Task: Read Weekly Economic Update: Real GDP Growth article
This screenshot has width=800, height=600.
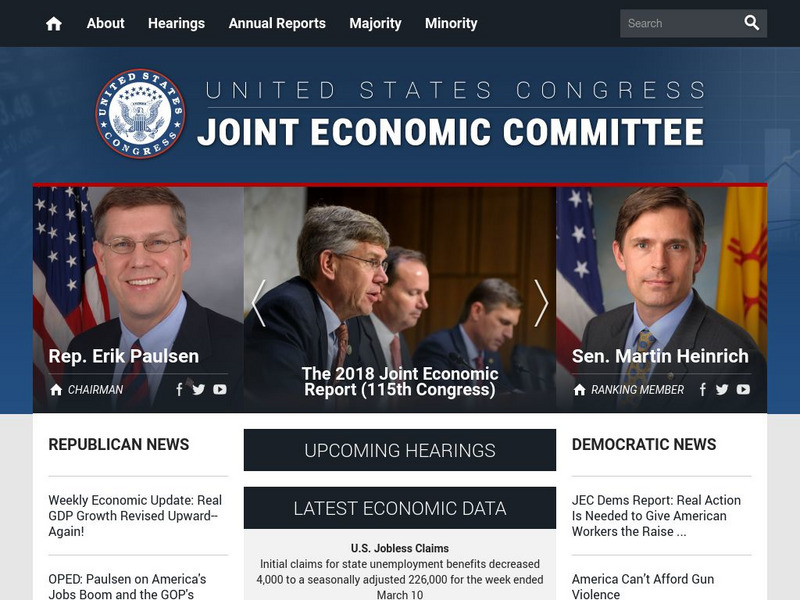Action: pos(135,516)
